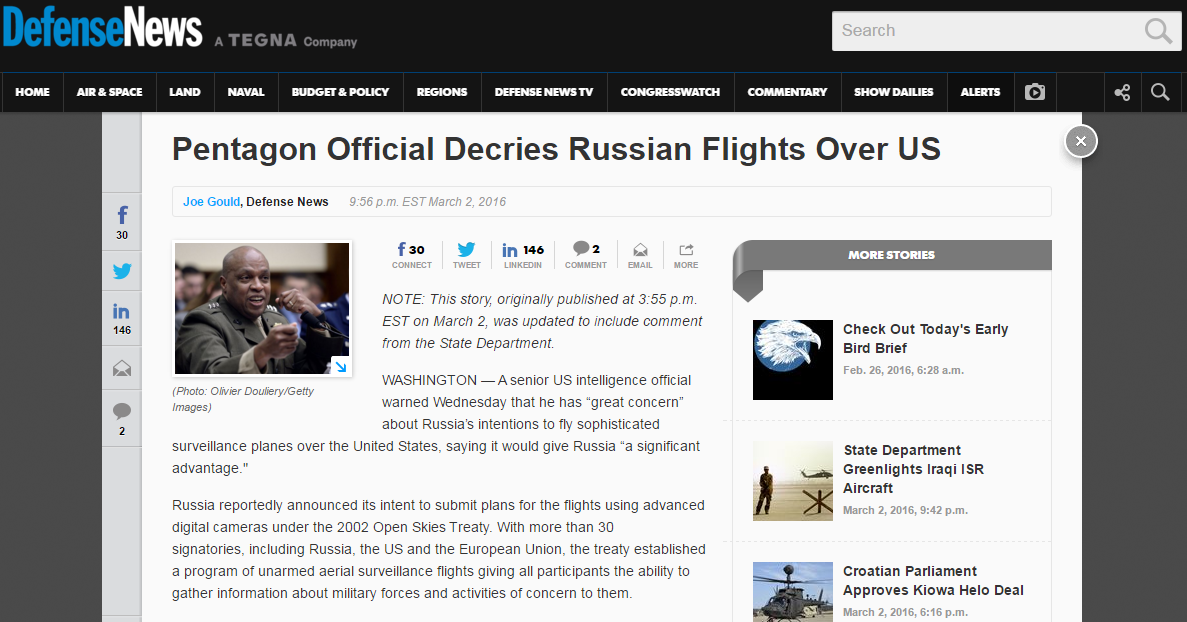This screenshot has width=1187, height=622.
Task: Close the article with the X button
Action: coord(1081,142)
